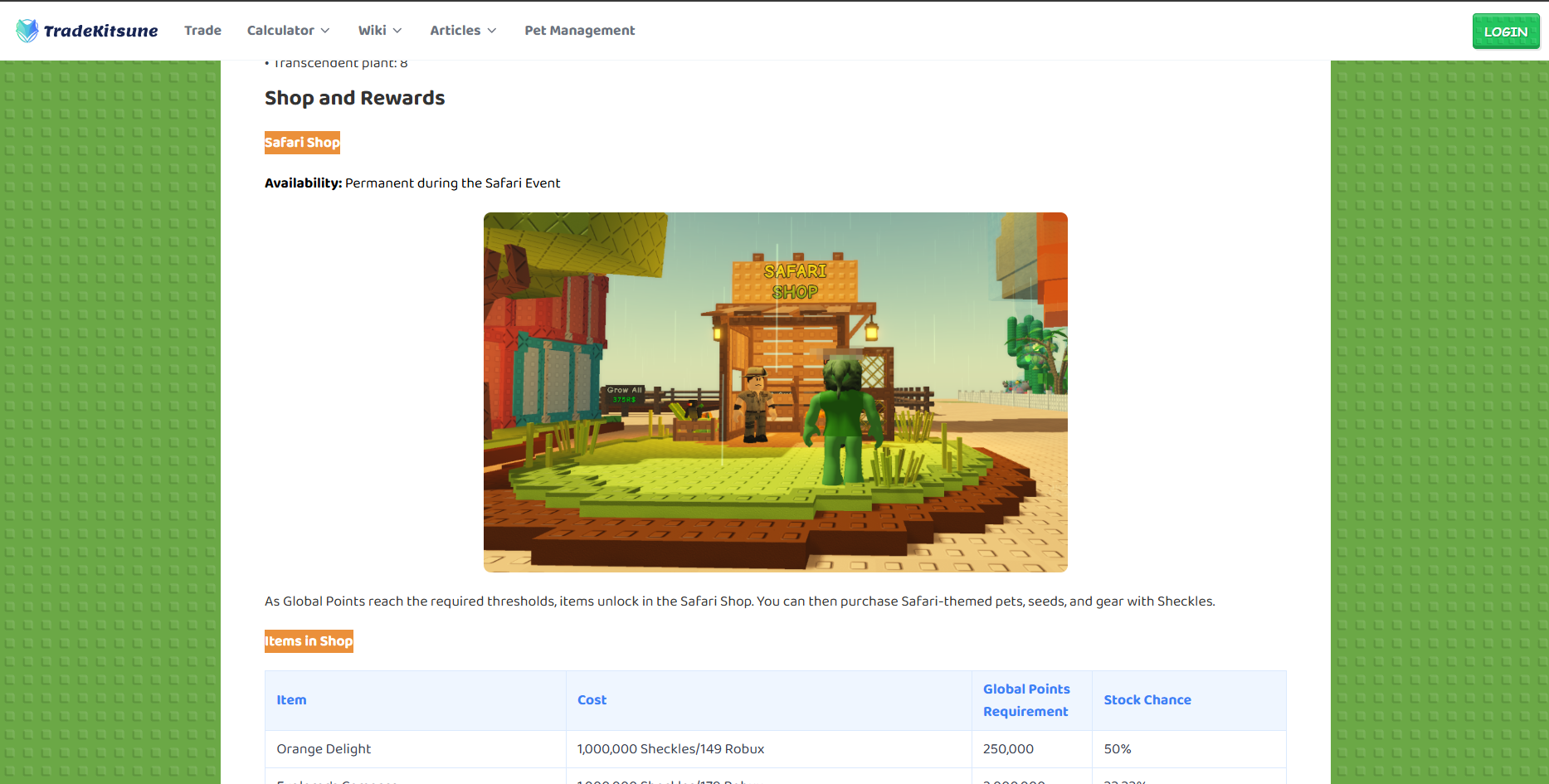Expand the Calculator dropdown chevron
The image size is (1549, 784).
tap(325, 31)
